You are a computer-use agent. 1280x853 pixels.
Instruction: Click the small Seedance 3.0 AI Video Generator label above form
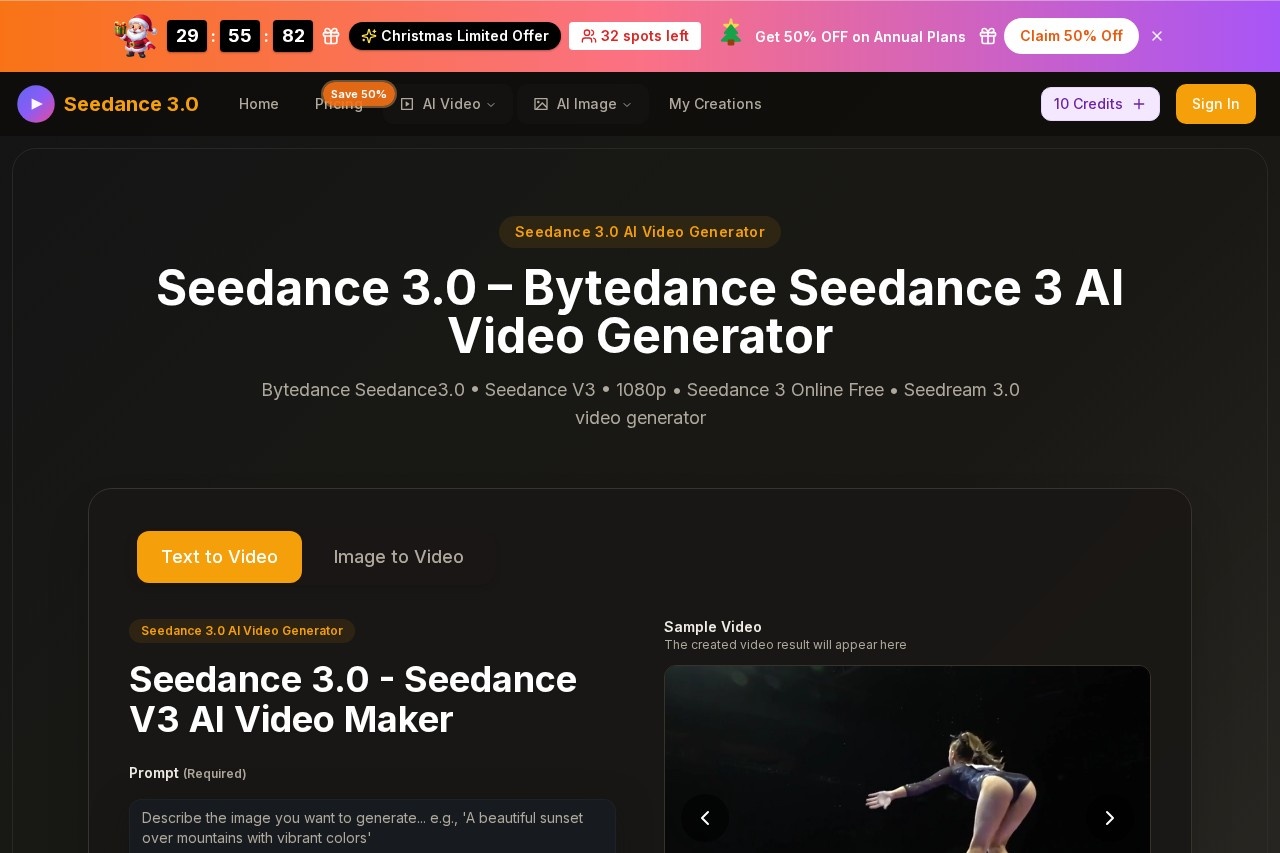pyautogui.click(x=242, y=631)
